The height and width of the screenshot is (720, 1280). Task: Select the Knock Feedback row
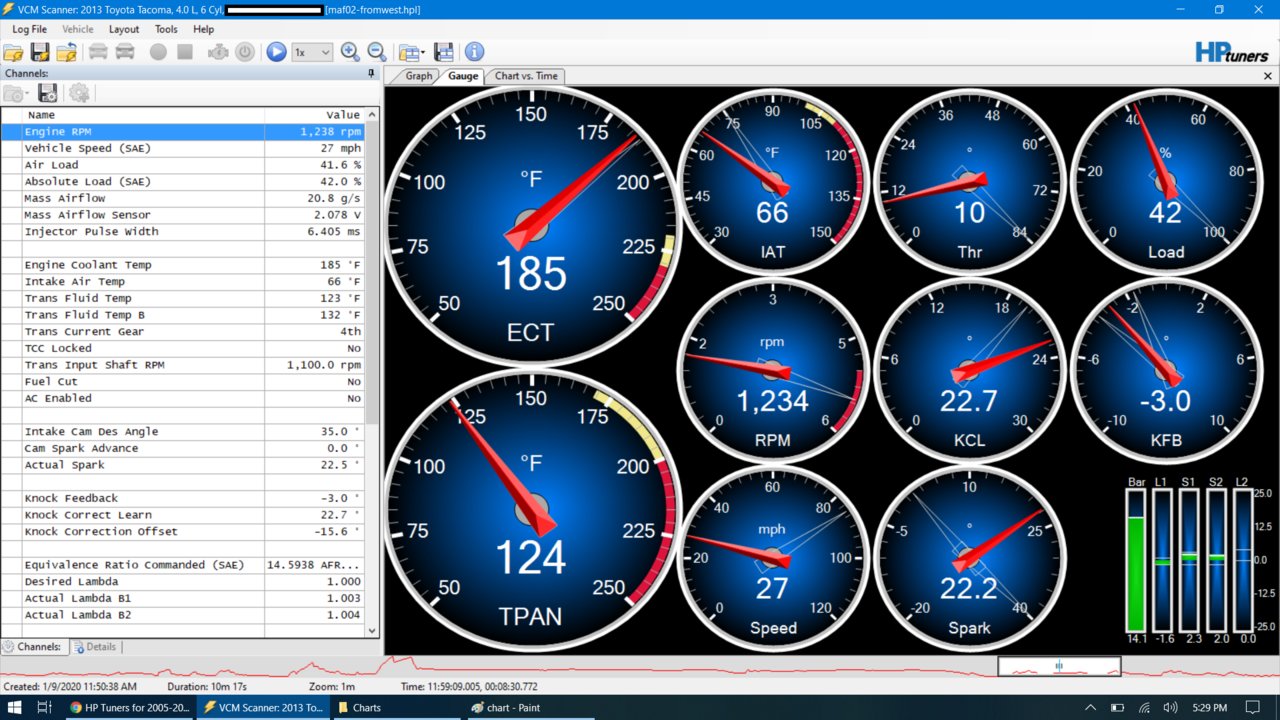coord(183,498)
